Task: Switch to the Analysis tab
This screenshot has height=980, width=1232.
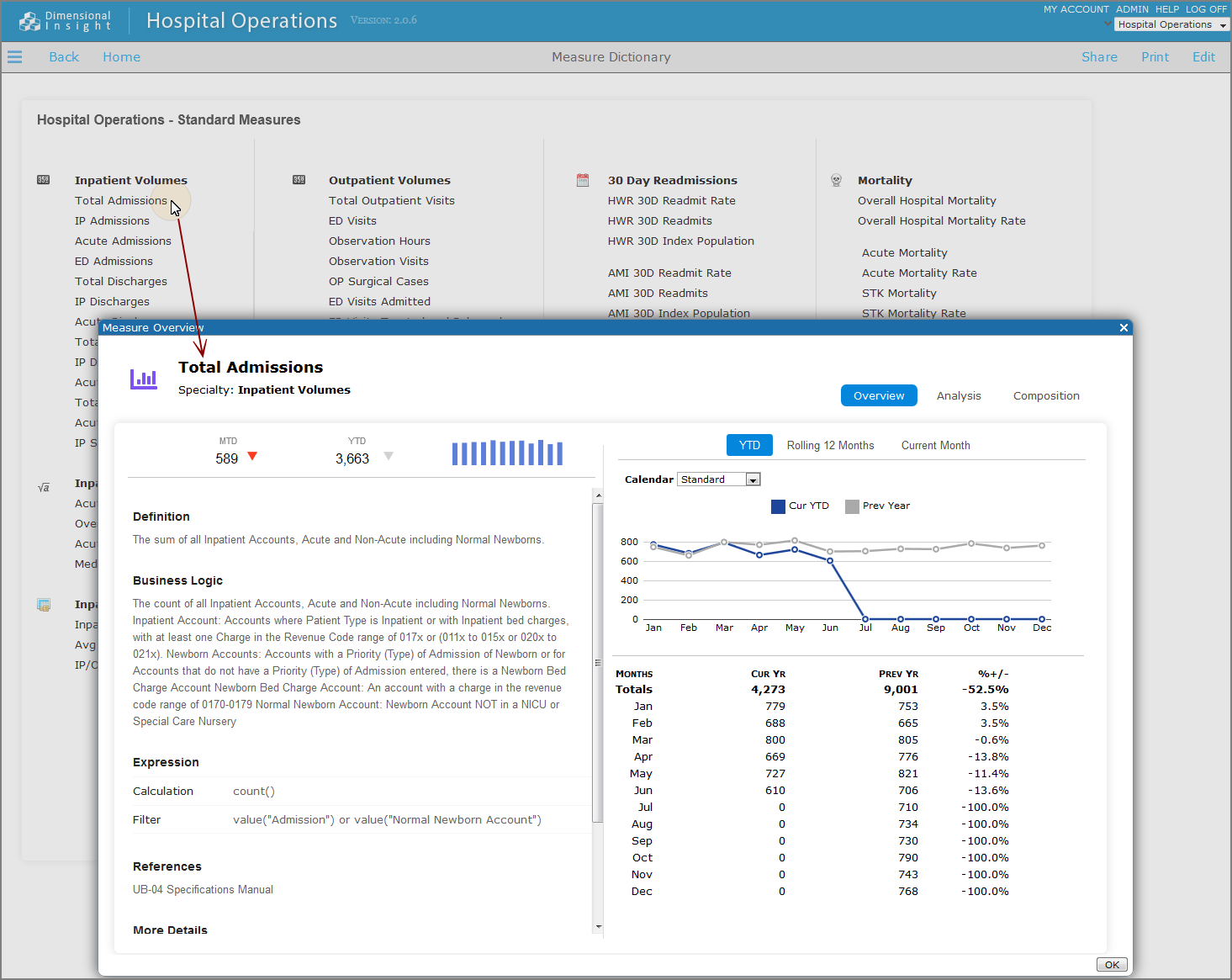Action: [959, 396]
